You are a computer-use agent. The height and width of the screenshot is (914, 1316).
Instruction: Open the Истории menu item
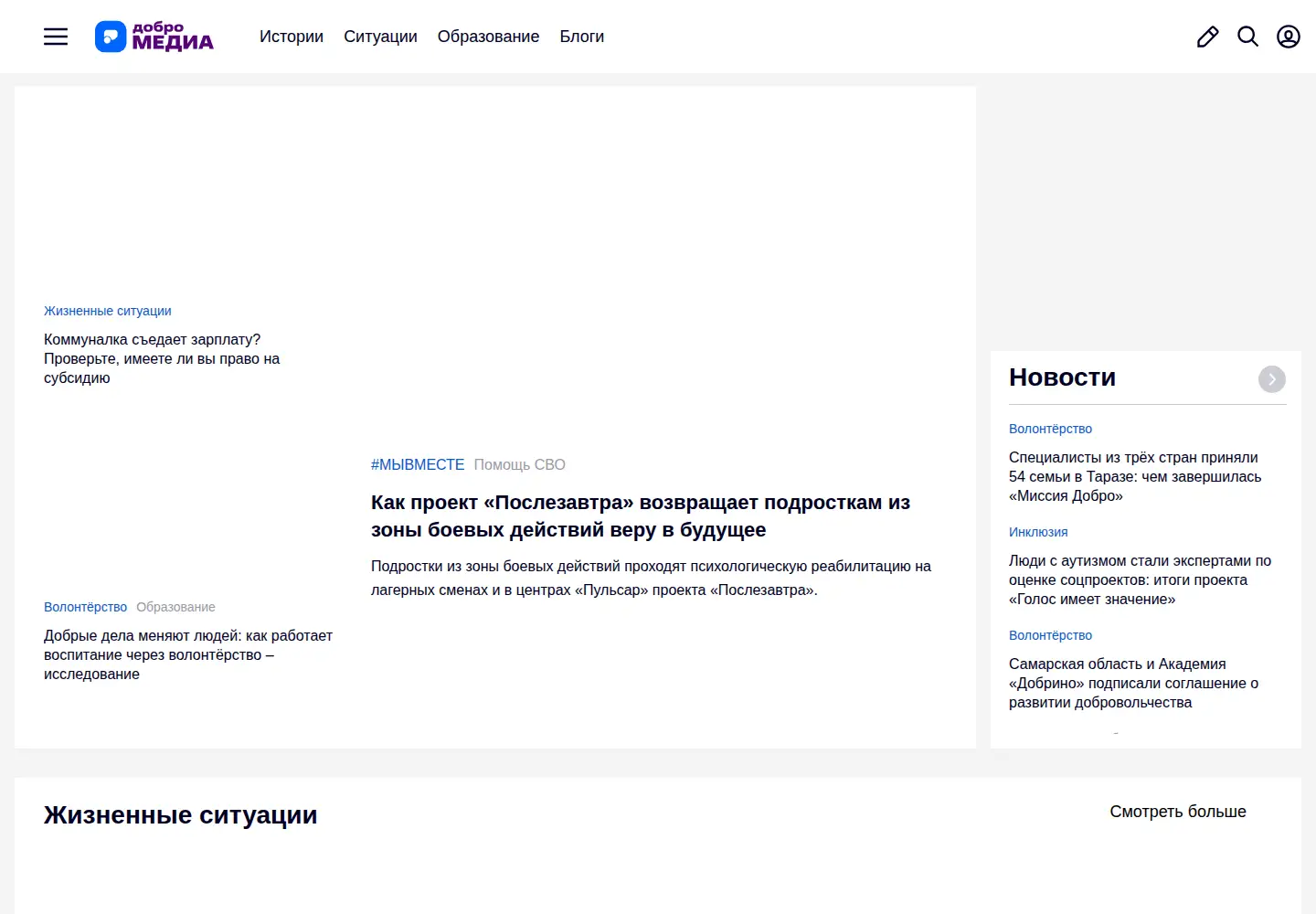click(x=292, y=37)
